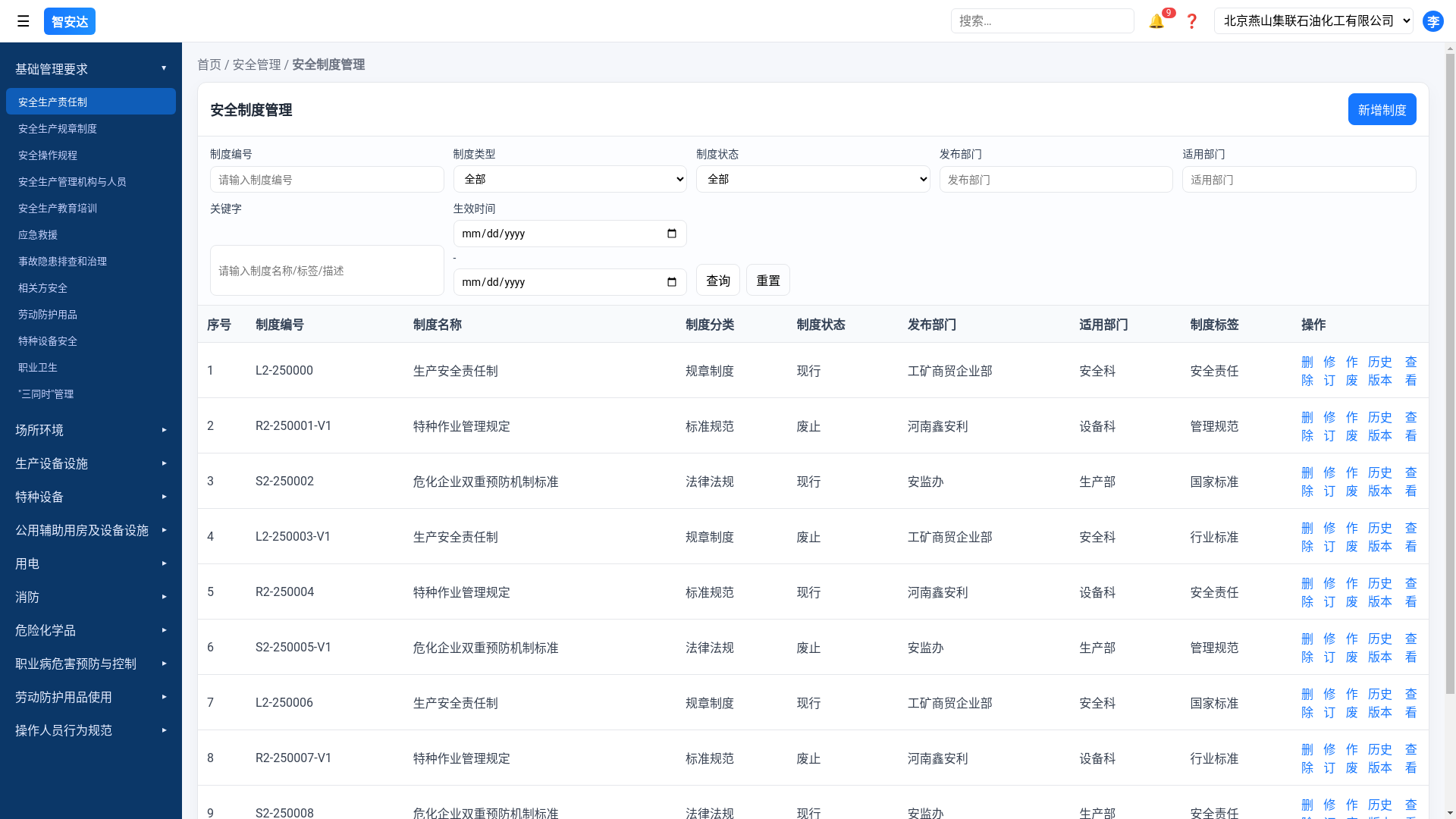Focus the 适用部门 input field
The width and height of the screenshot is (1456, 819).
click(x=1299, y=180)
